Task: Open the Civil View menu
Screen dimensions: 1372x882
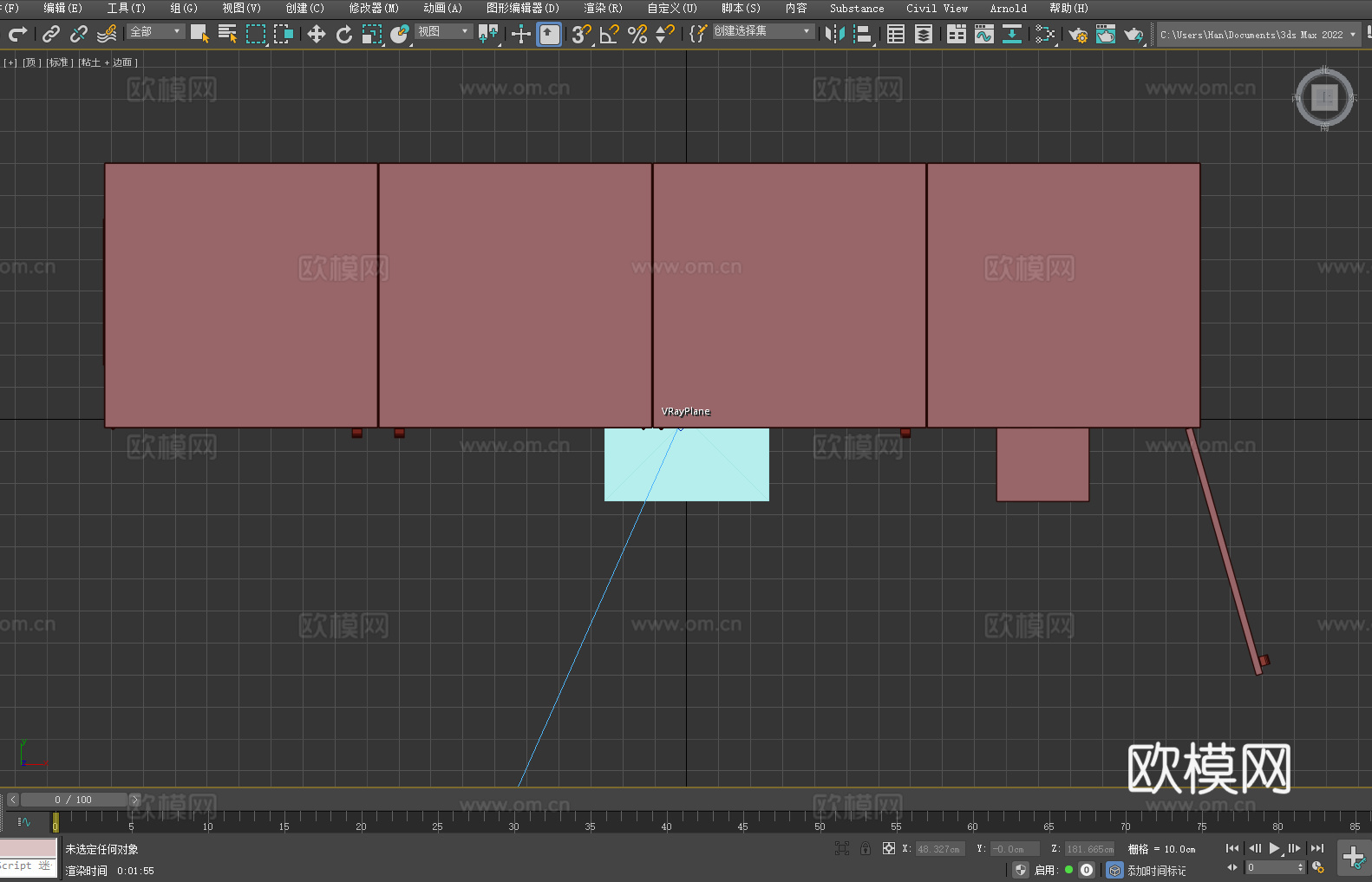Action: coord(937,8)
